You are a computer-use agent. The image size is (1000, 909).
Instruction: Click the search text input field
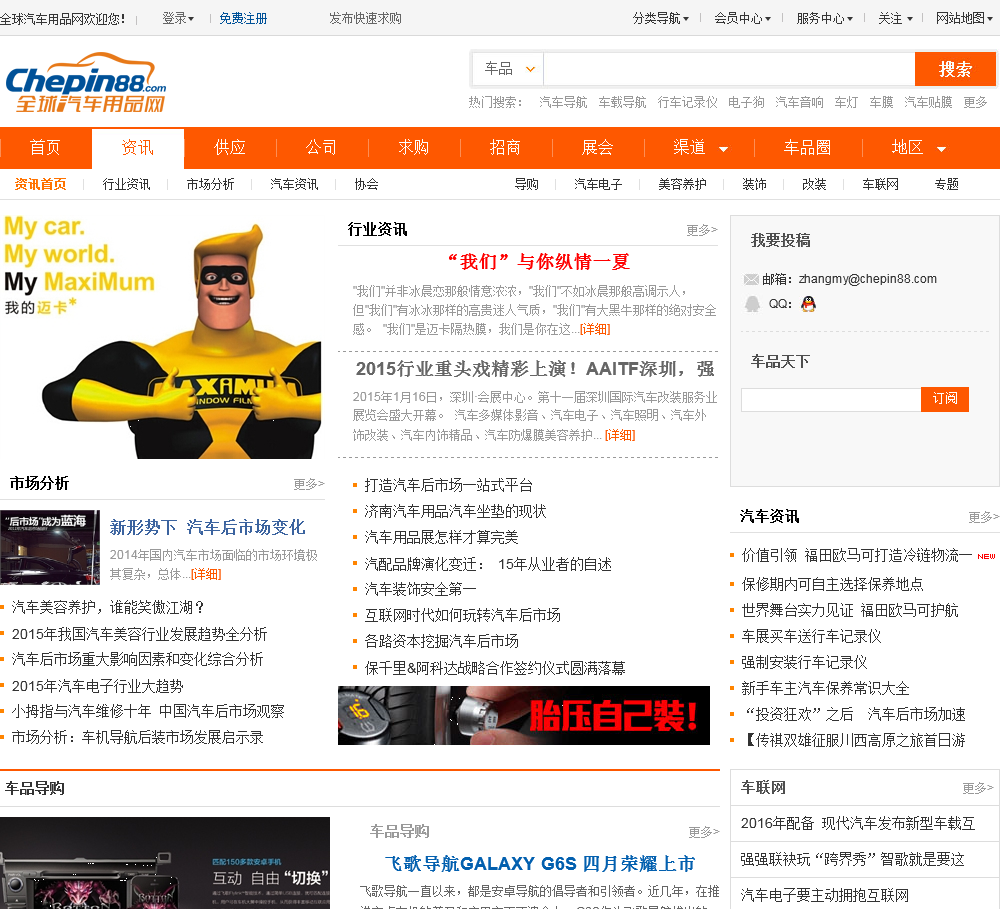(729, 69)
